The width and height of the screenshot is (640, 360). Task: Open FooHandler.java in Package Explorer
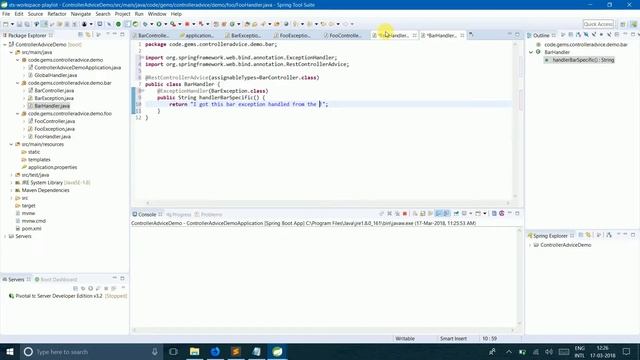click(x=53, y=136)
